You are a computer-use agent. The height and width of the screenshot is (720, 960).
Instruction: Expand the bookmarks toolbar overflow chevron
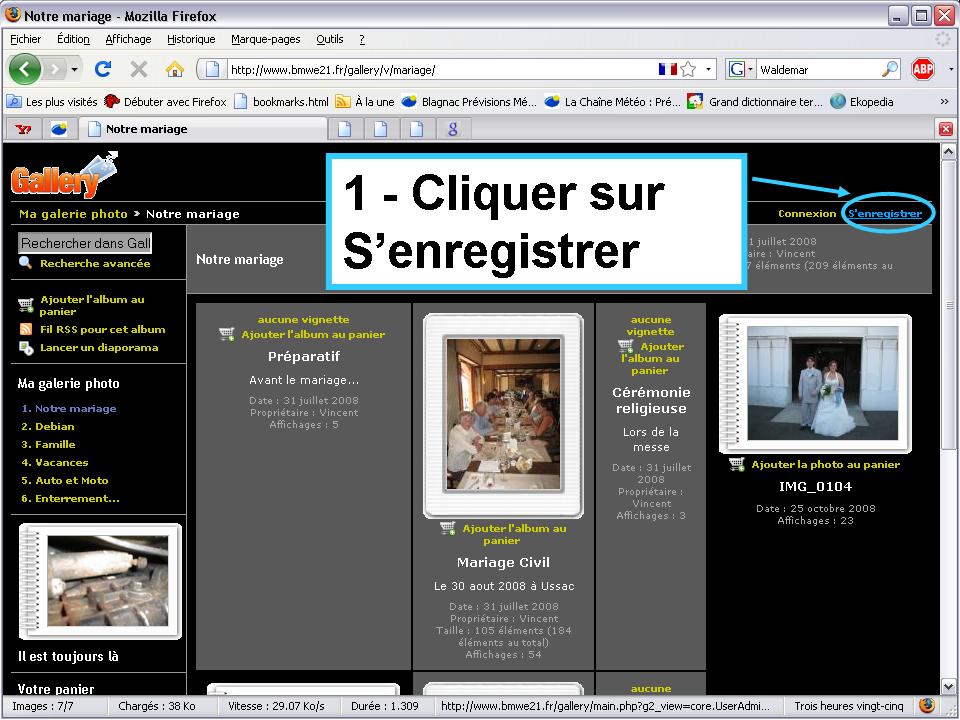944,101
